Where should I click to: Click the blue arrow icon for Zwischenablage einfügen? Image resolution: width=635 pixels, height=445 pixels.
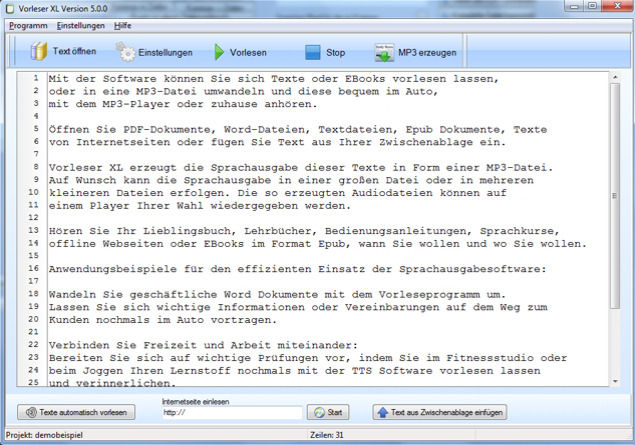(x=382, y=413)
